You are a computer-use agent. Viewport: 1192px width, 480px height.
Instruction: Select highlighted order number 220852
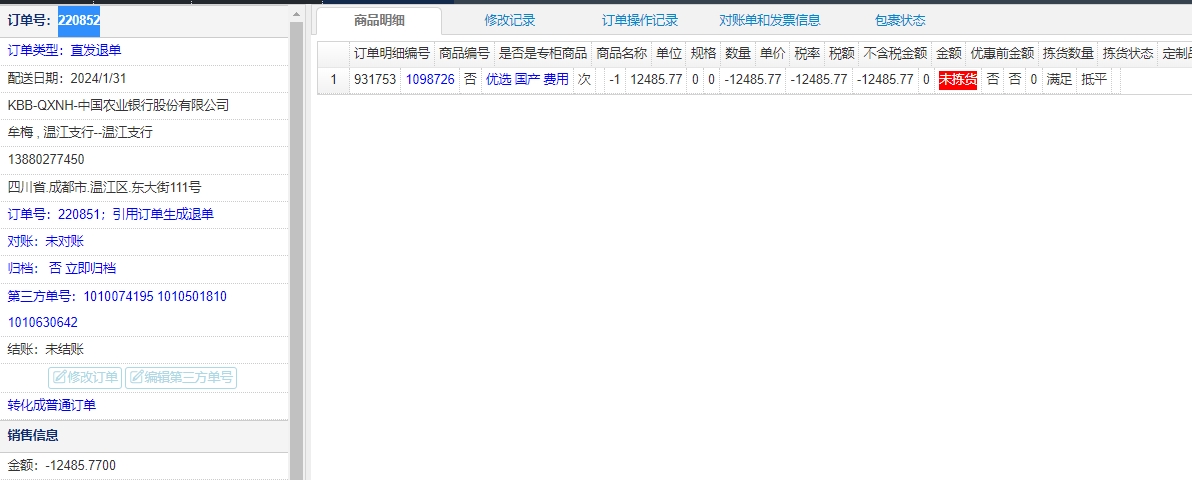79,21
